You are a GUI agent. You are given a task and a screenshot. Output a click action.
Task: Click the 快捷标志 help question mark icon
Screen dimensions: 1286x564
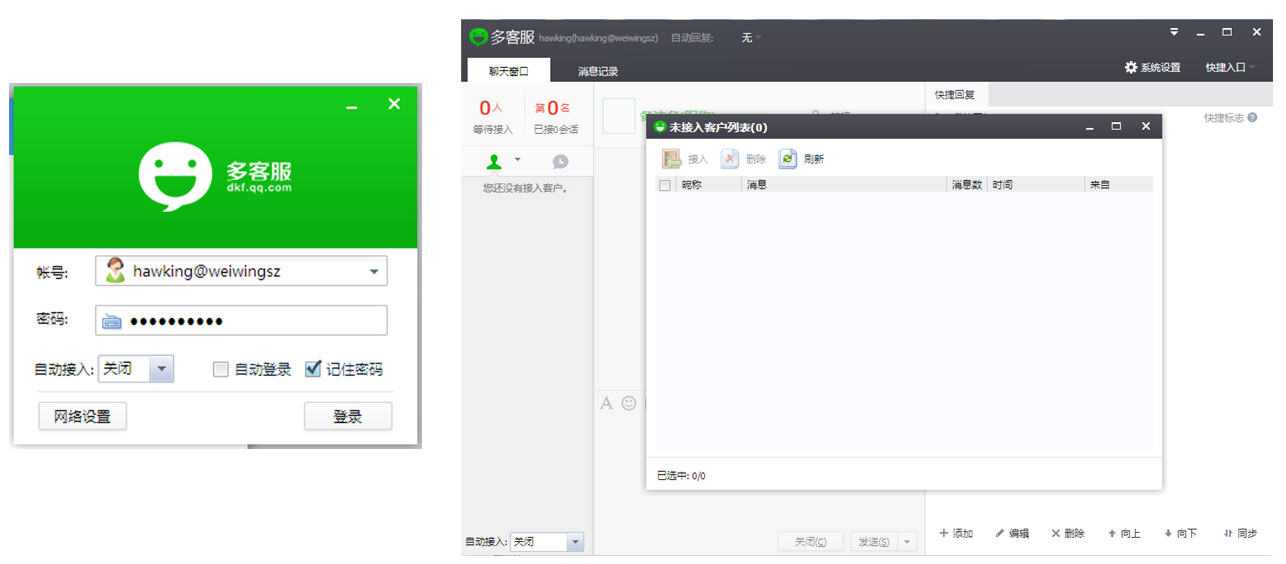[1252, 118]
